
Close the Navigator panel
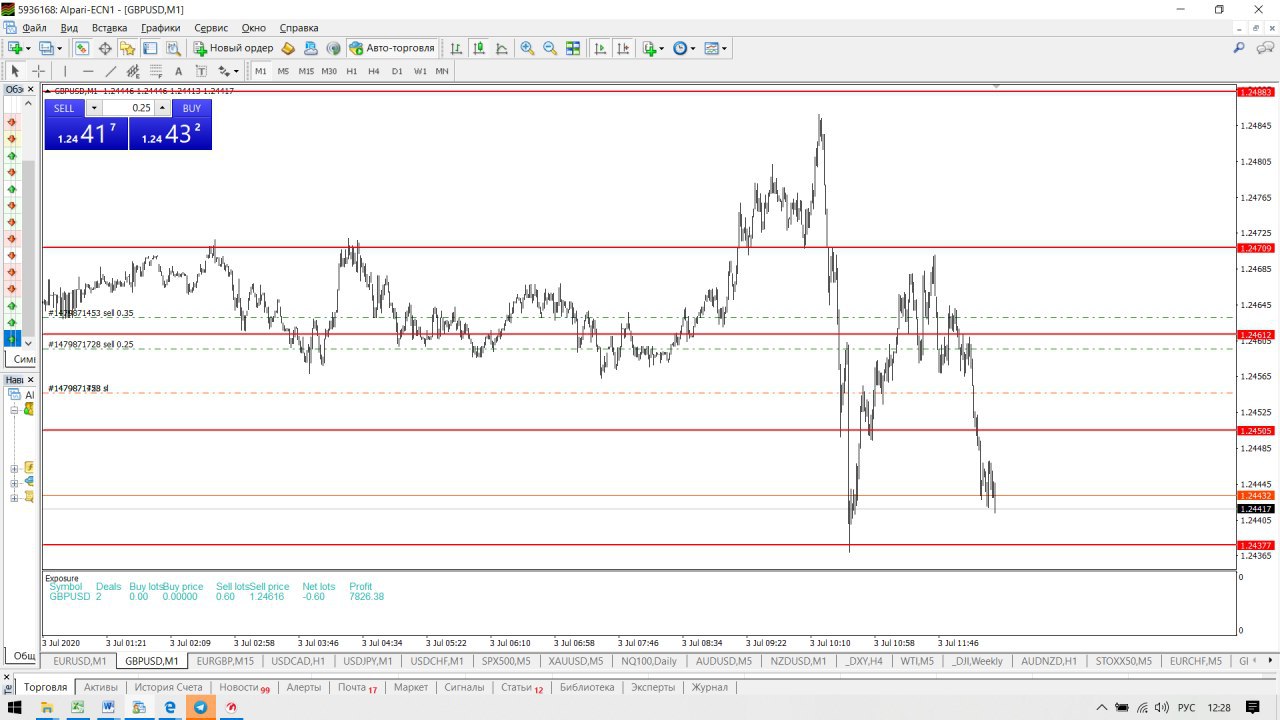(x=30, y=380)
